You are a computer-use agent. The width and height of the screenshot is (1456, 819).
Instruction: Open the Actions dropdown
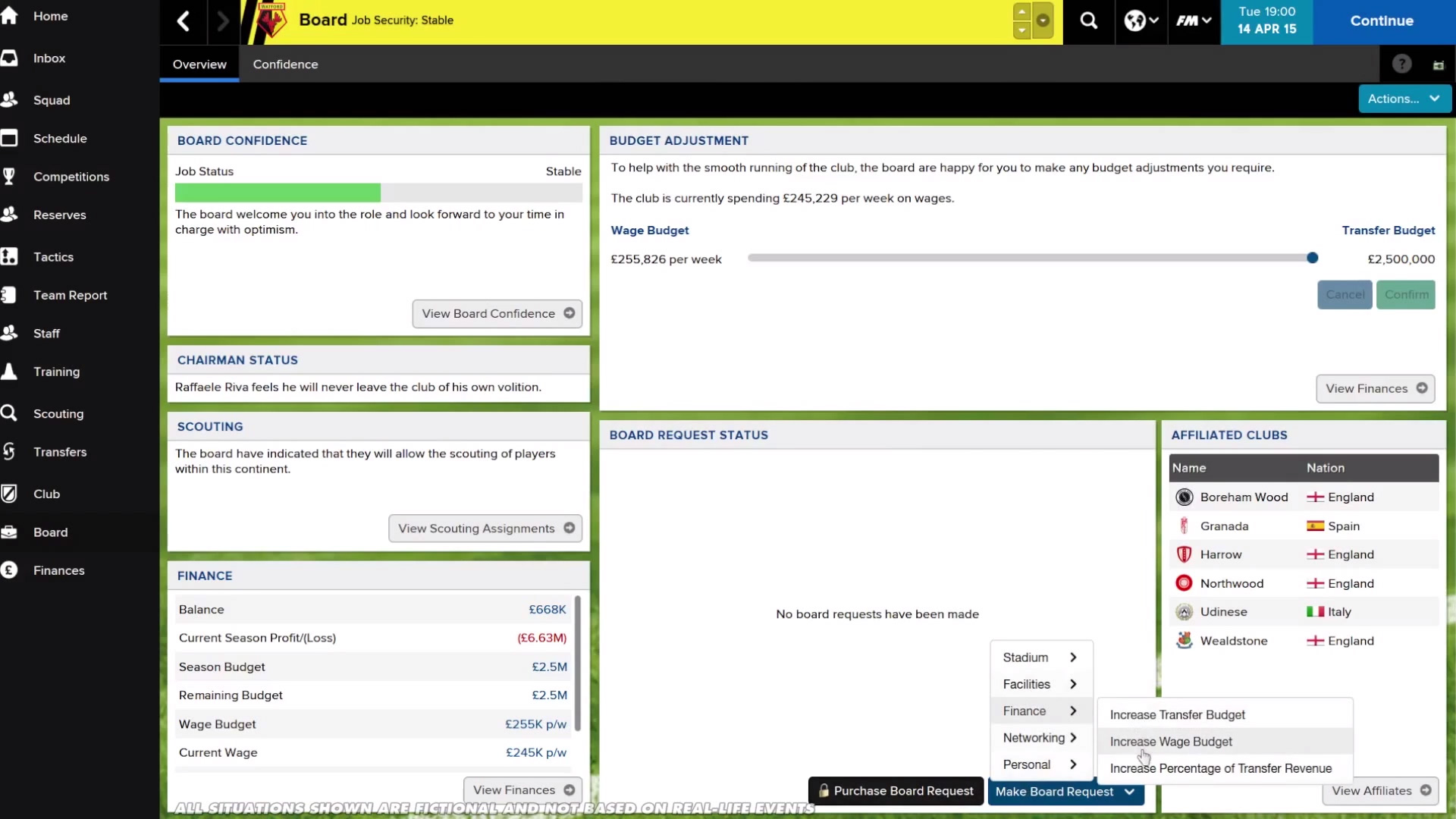(x=1404, y=99)
